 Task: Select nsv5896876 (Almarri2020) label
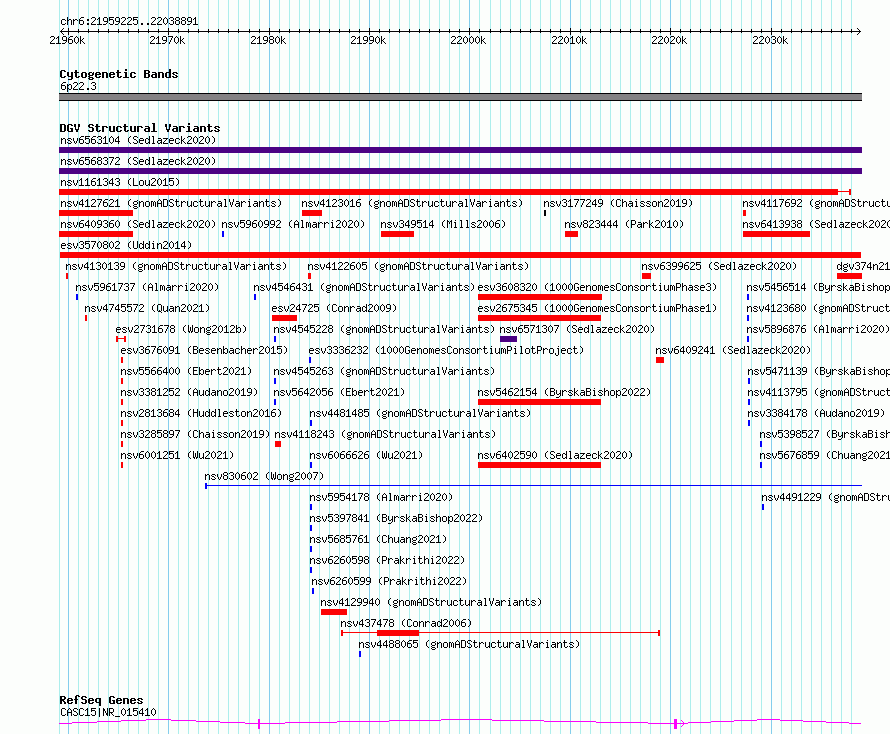coord(817,329)
